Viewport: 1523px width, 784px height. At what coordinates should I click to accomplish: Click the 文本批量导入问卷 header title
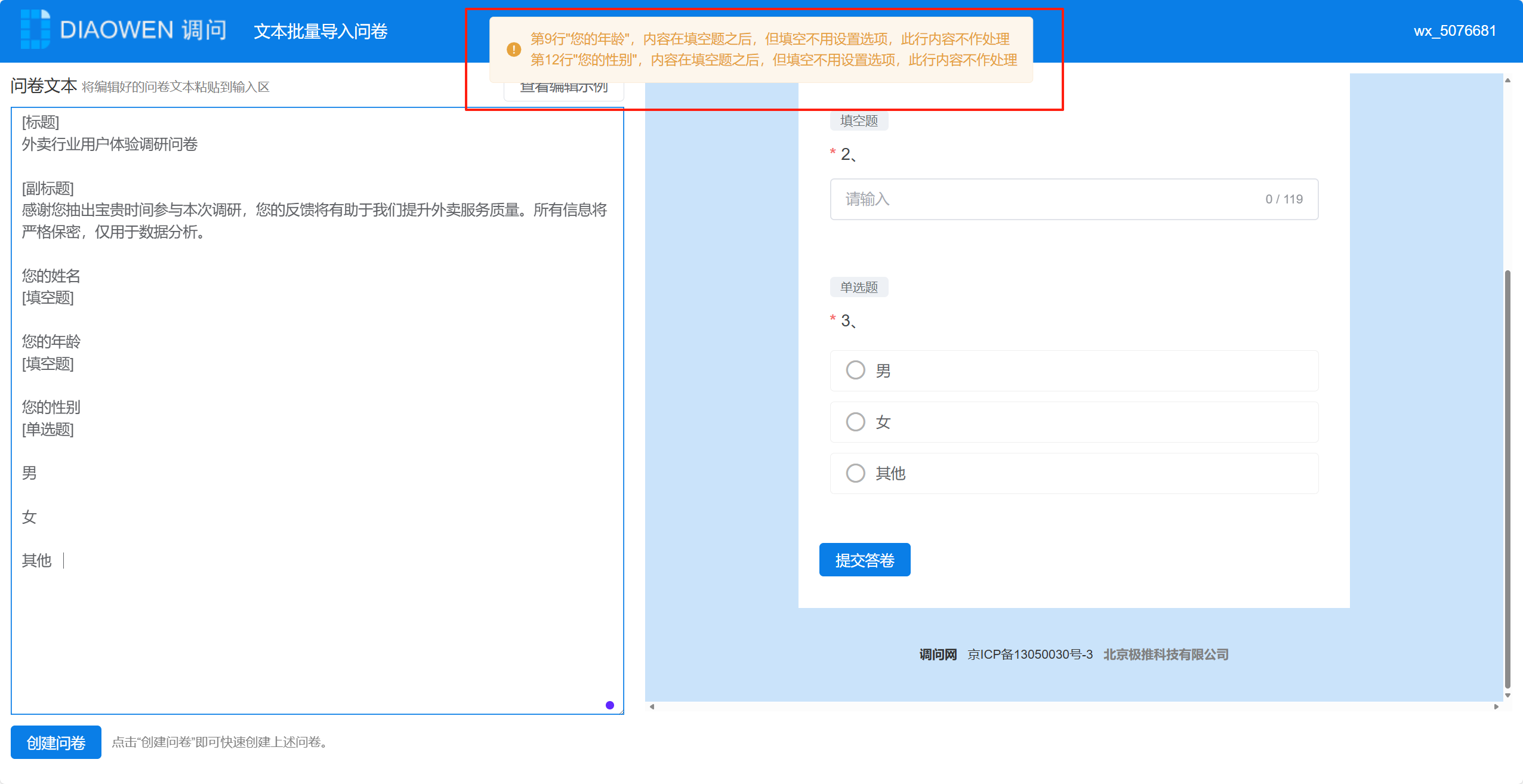(320, 31)
